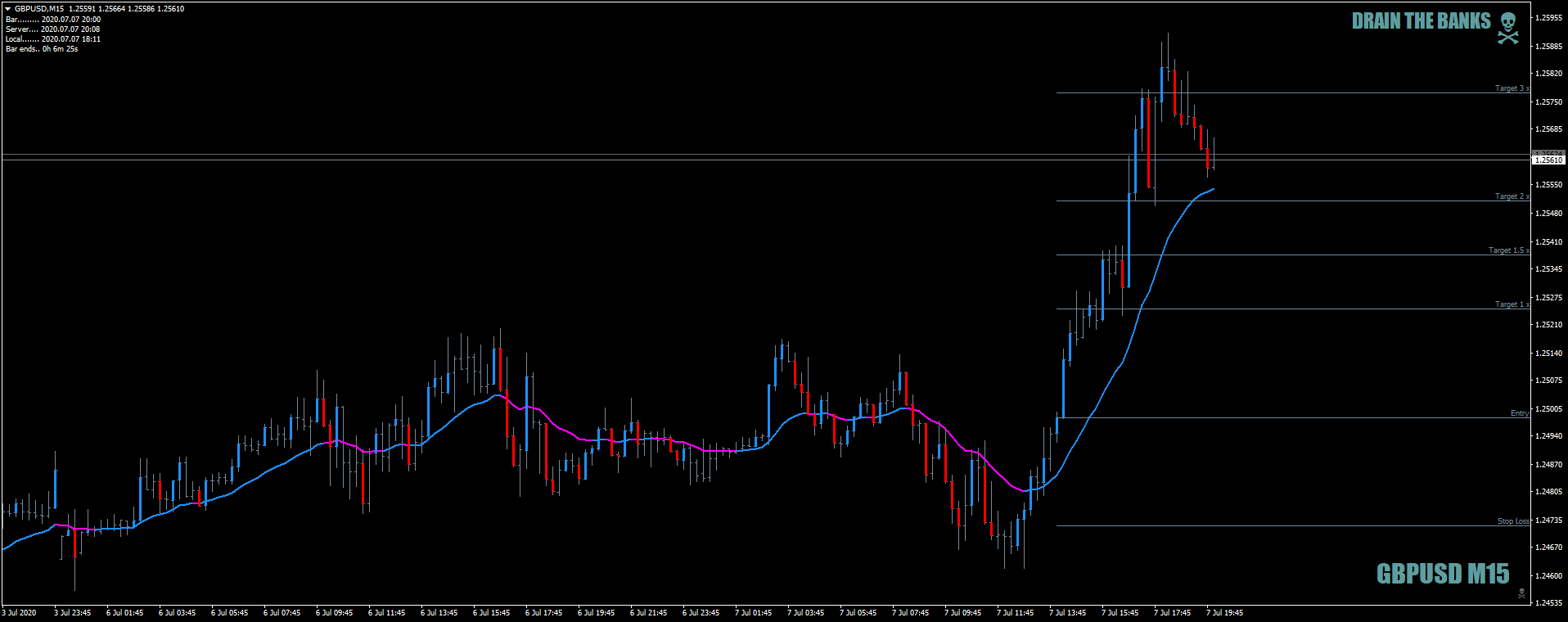This screenshot has width=1568, height=622.
Task: Select the 'Target 3 x' line label
Action: point(1512,88)
